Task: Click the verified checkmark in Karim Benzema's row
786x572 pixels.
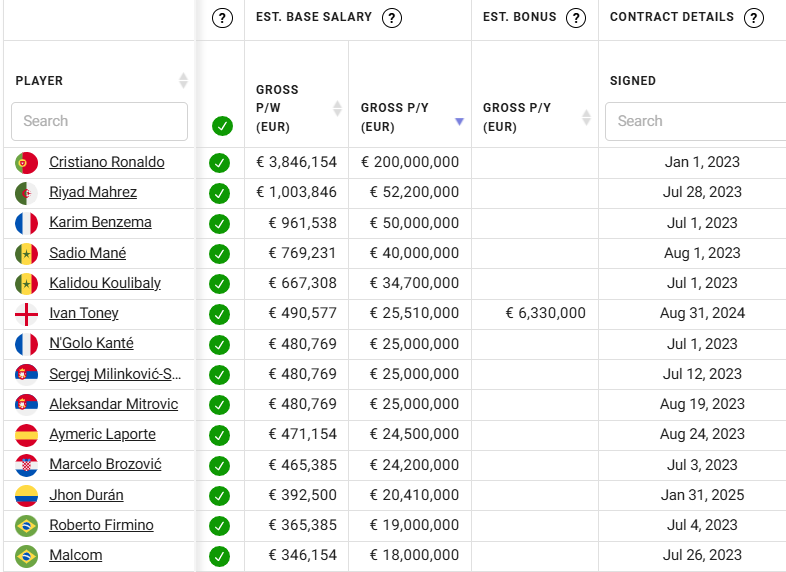Action: [x=219, y=223]
